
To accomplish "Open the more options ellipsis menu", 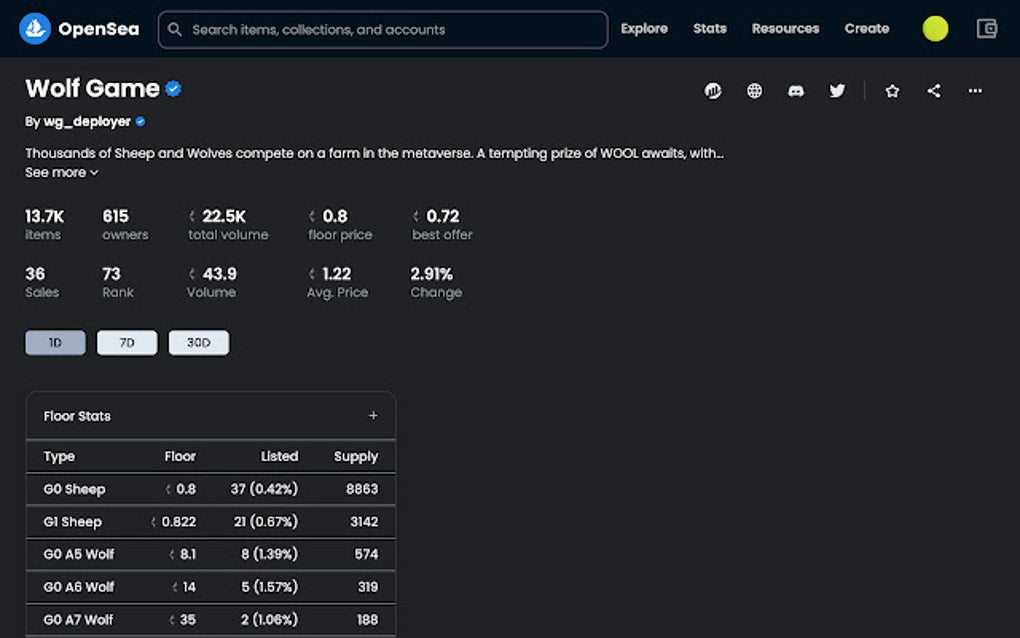I will pyautogui.click(x=975, y=90).
